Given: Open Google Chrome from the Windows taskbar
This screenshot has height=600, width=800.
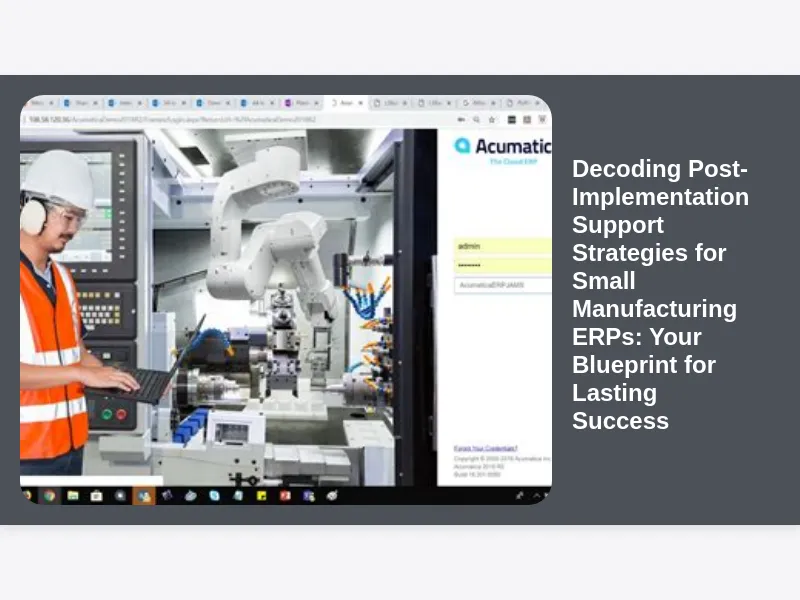Looking at the screenshot, I should (x=49, y=495).
